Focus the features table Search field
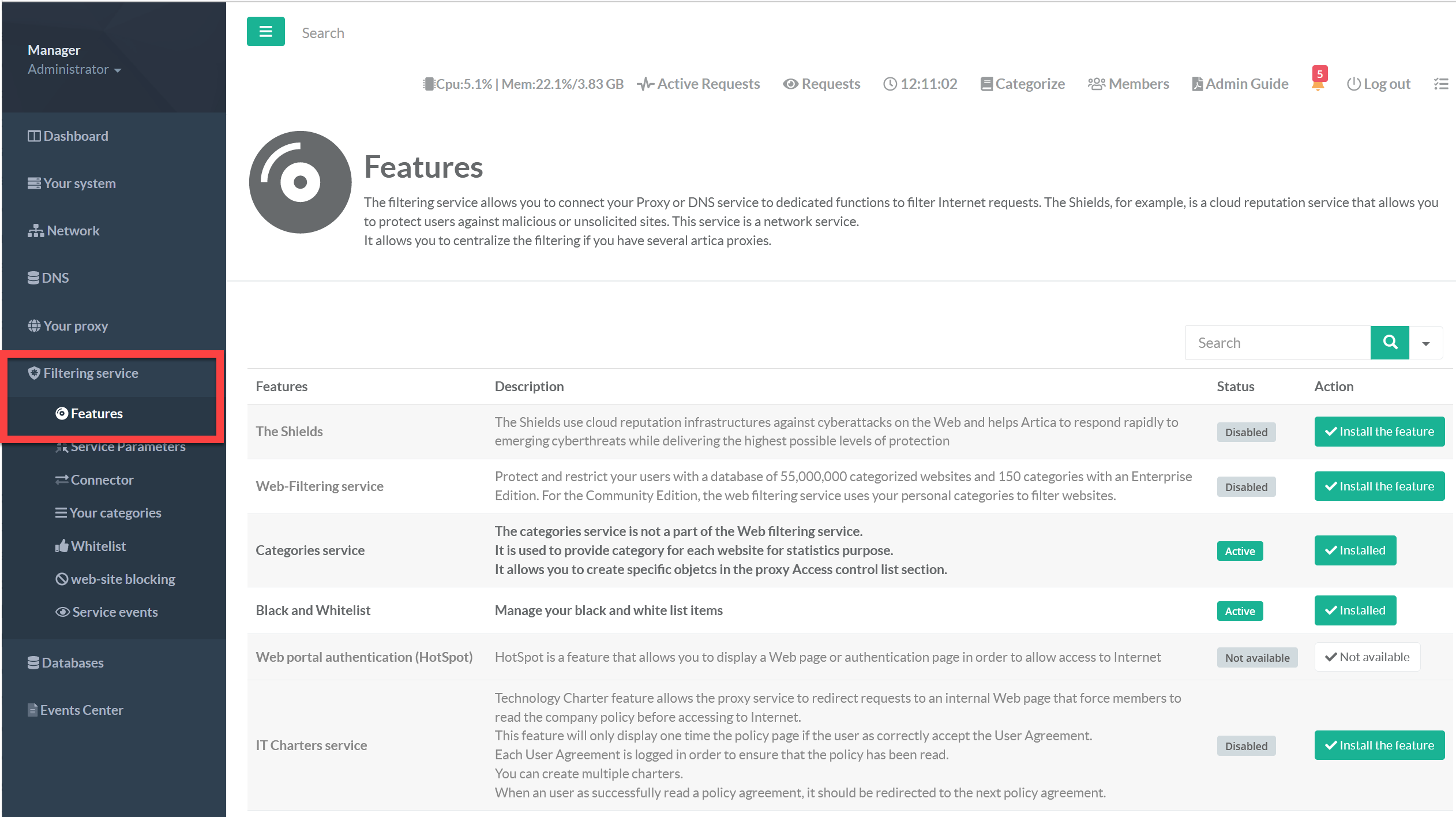The height and width of the screenshot is (817, 1456). point(1278,343)
